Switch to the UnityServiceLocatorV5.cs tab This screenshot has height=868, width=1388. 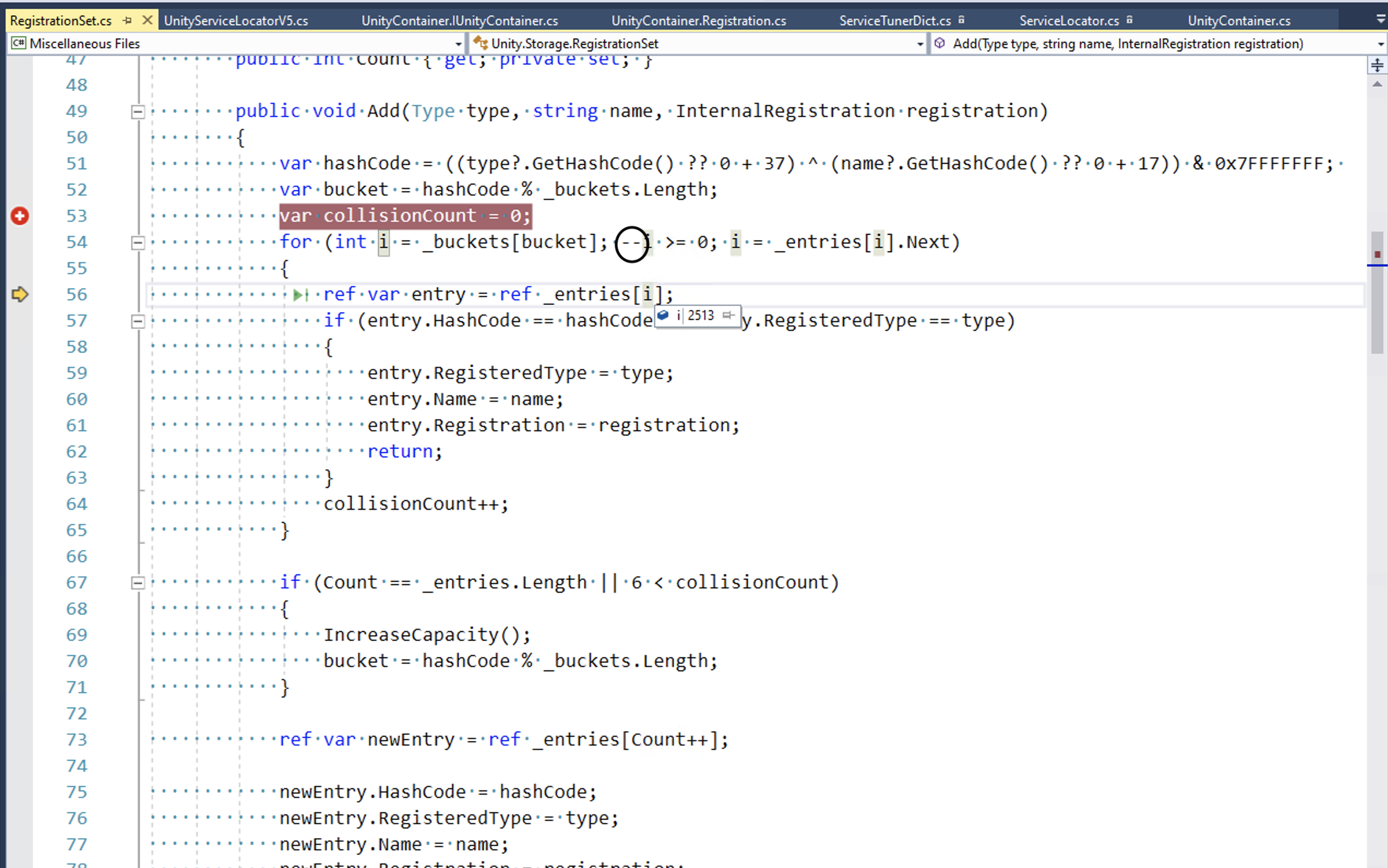point(236,20)
